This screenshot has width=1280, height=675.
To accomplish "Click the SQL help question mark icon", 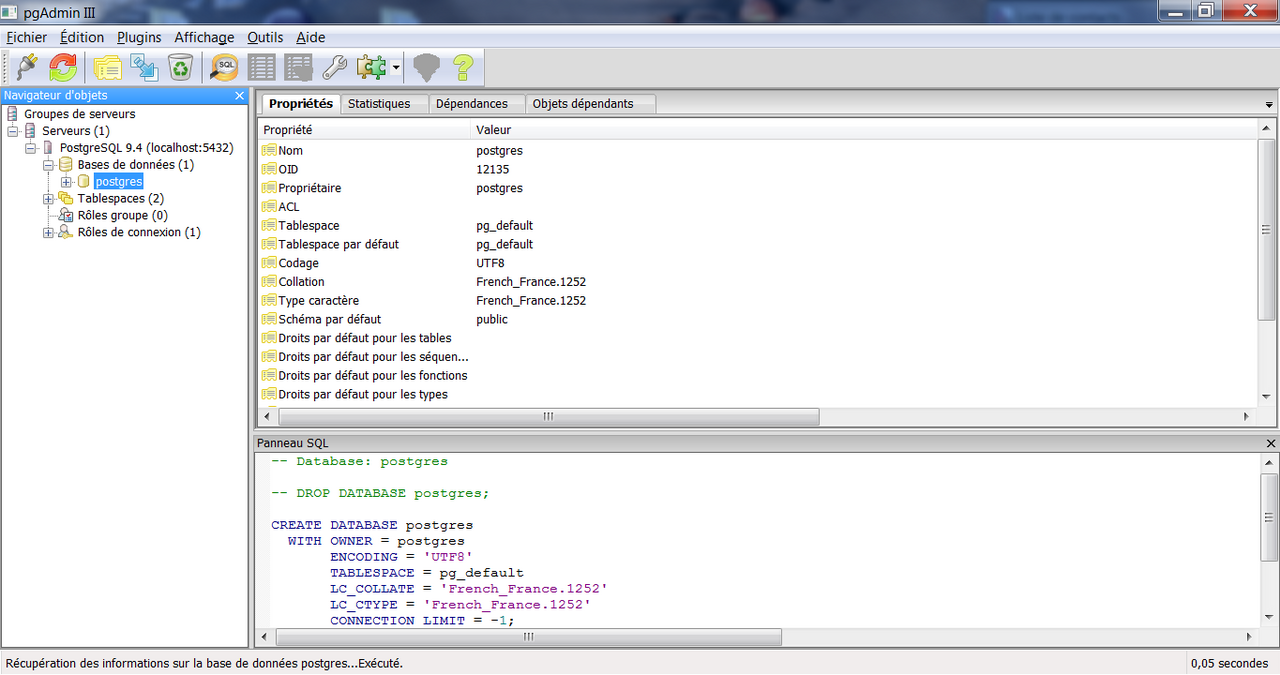I will click(462, 67).
